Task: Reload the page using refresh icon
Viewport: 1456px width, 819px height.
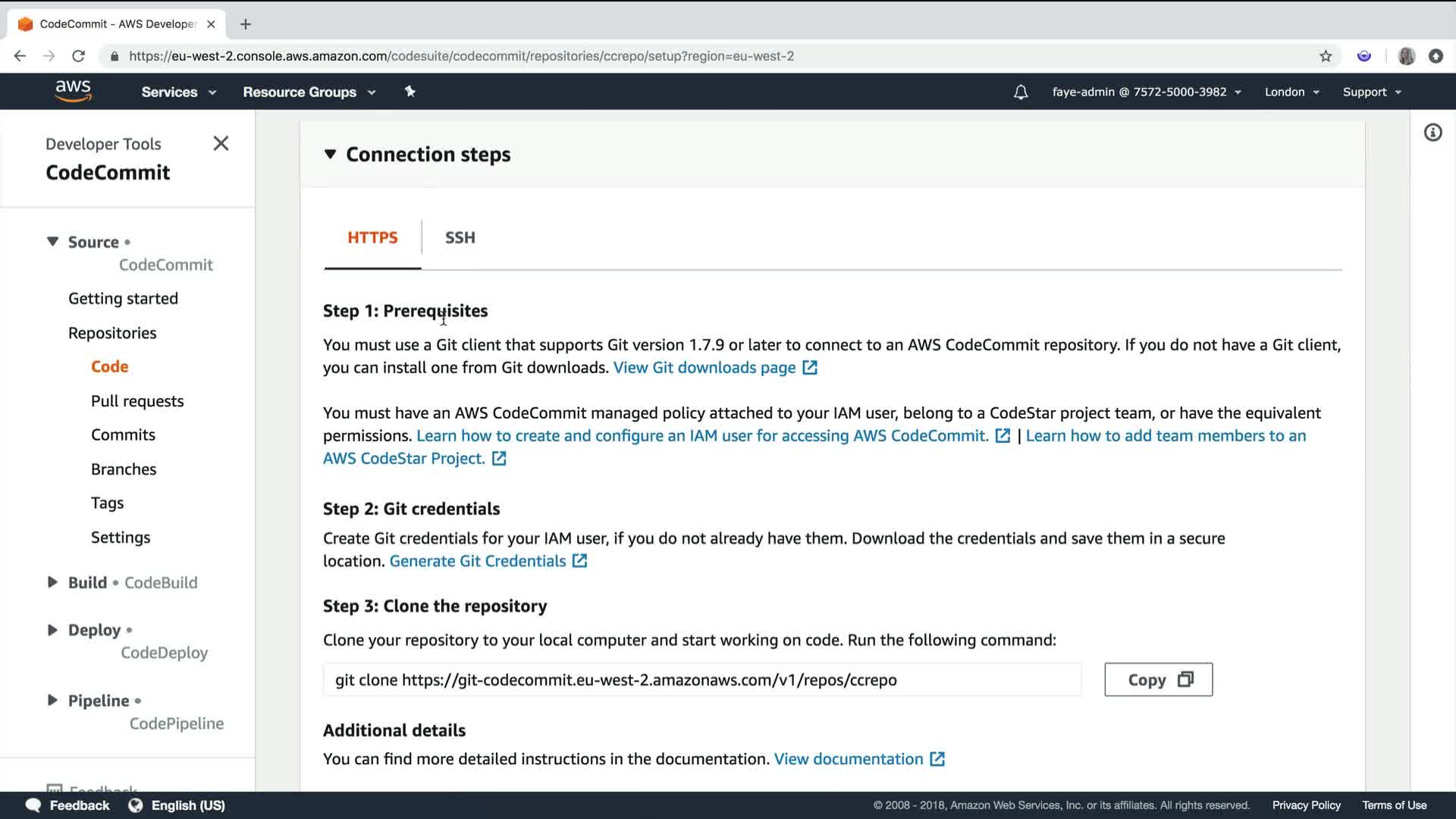Action: (x=78, y=56)
